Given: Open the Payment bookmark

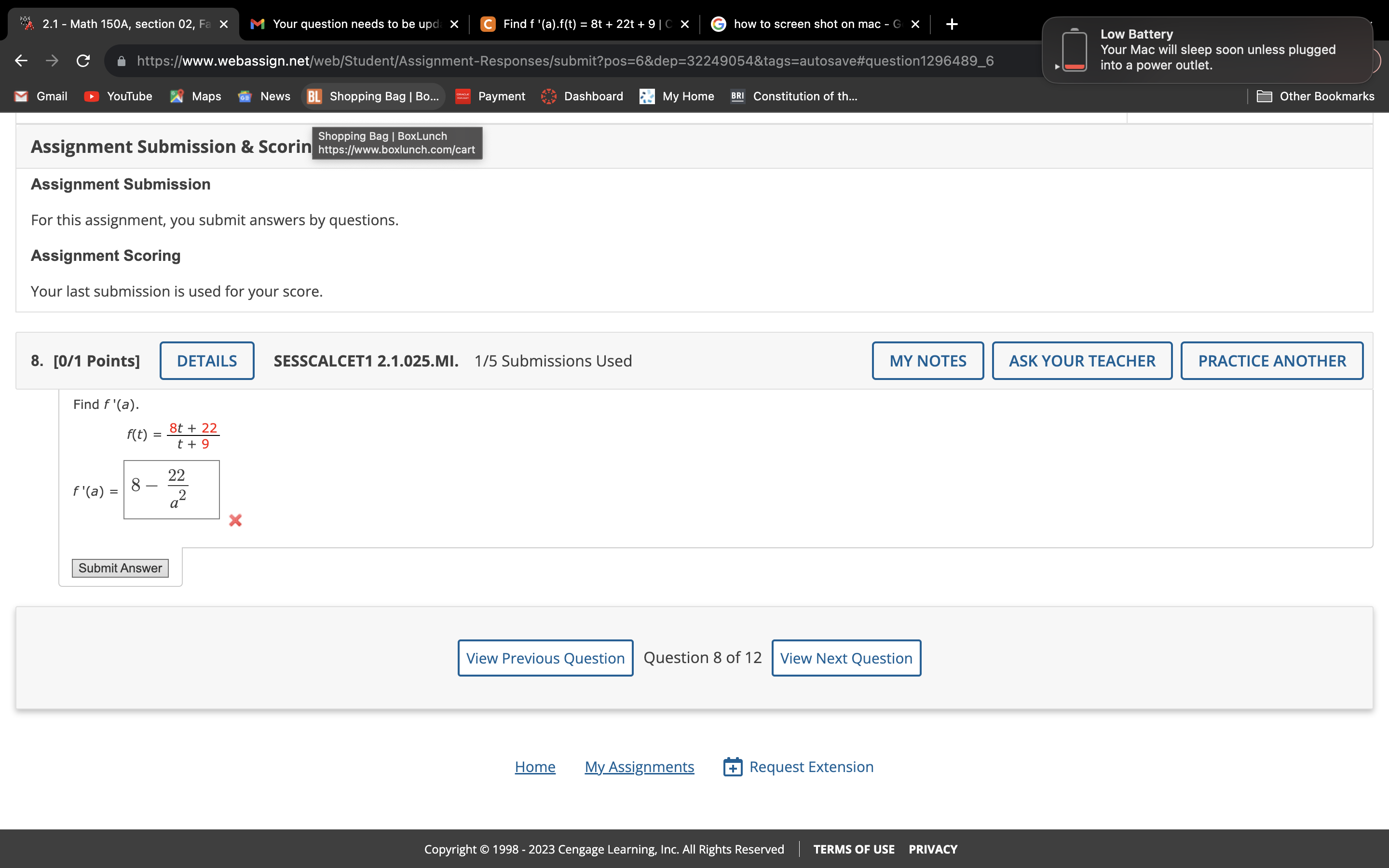Looking at the screenshot, I should pos(490,96).
